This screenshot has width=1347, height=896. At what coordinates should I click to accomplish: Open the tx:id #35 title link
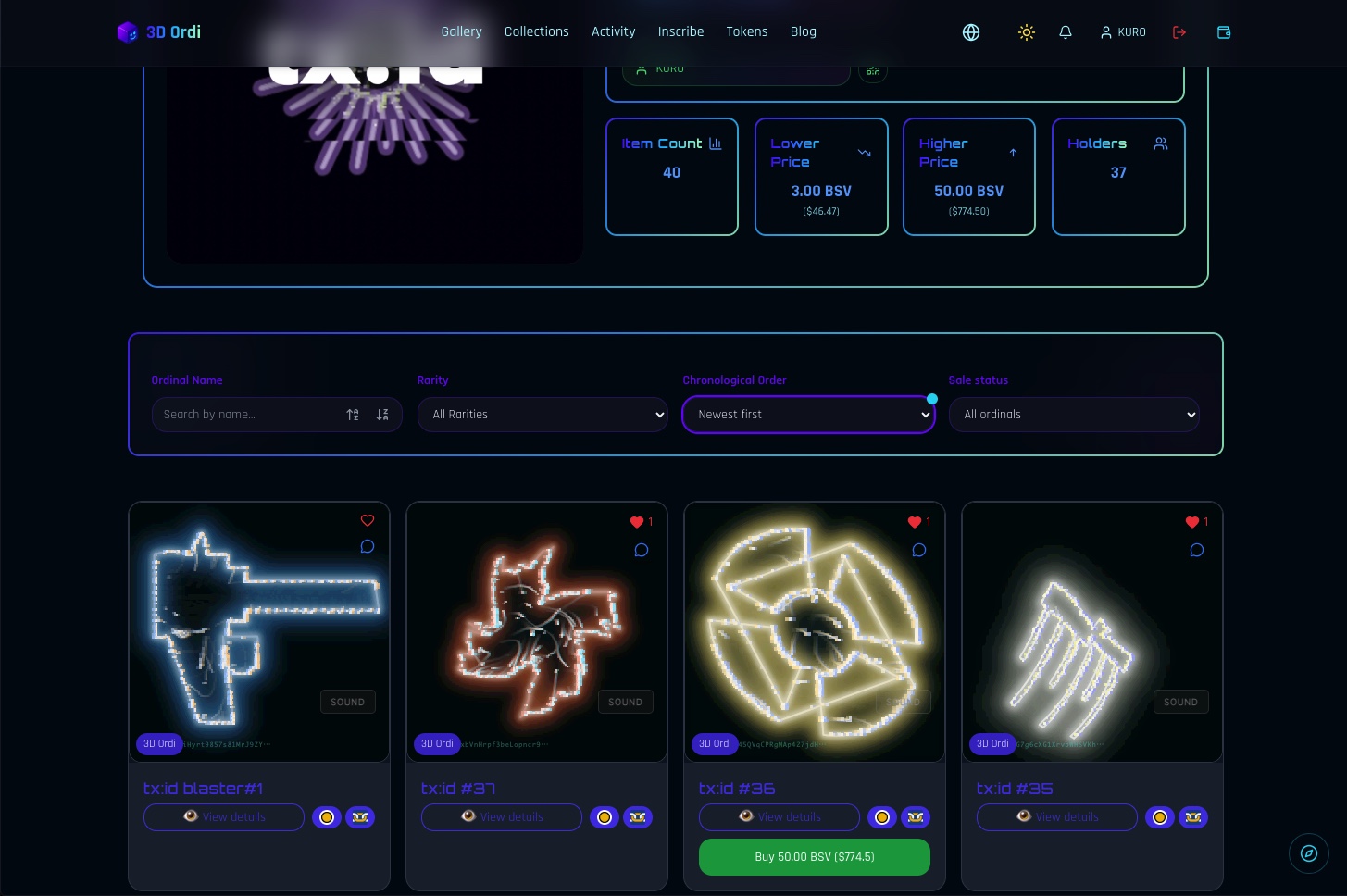point(1015,789)
